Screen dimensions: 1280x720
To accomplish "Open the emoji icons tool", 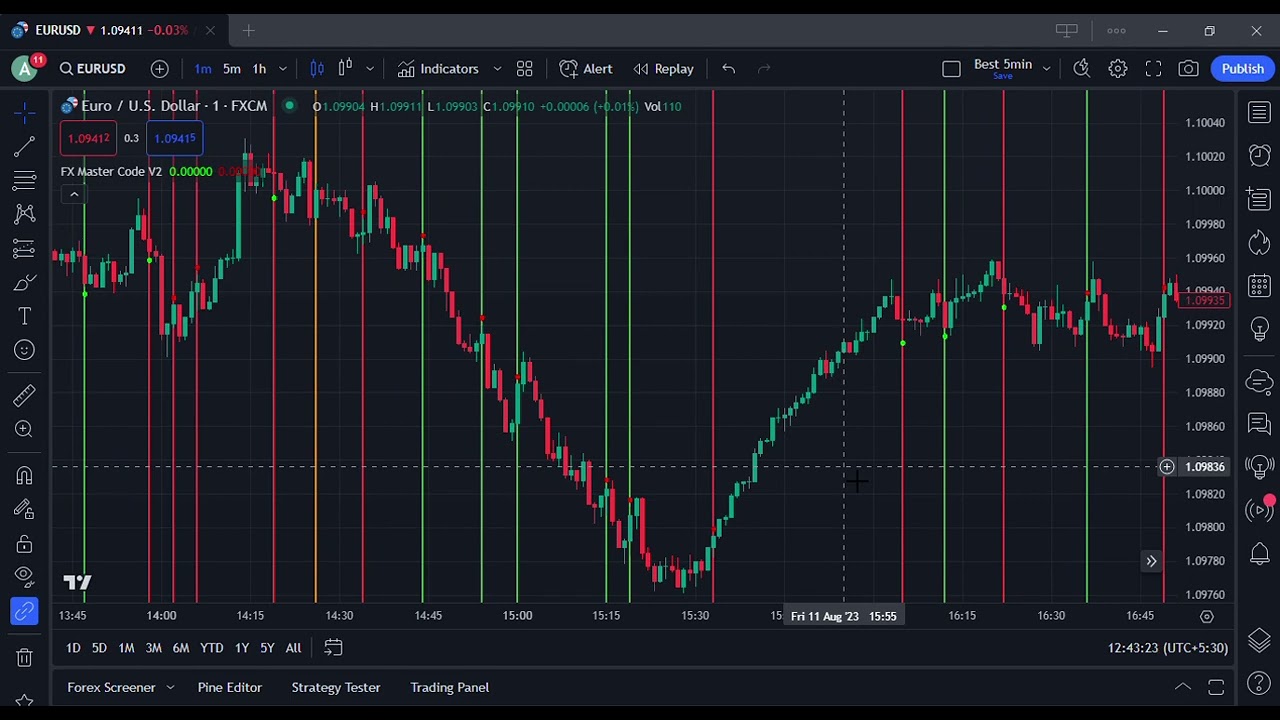I will [x=24, y=350].
